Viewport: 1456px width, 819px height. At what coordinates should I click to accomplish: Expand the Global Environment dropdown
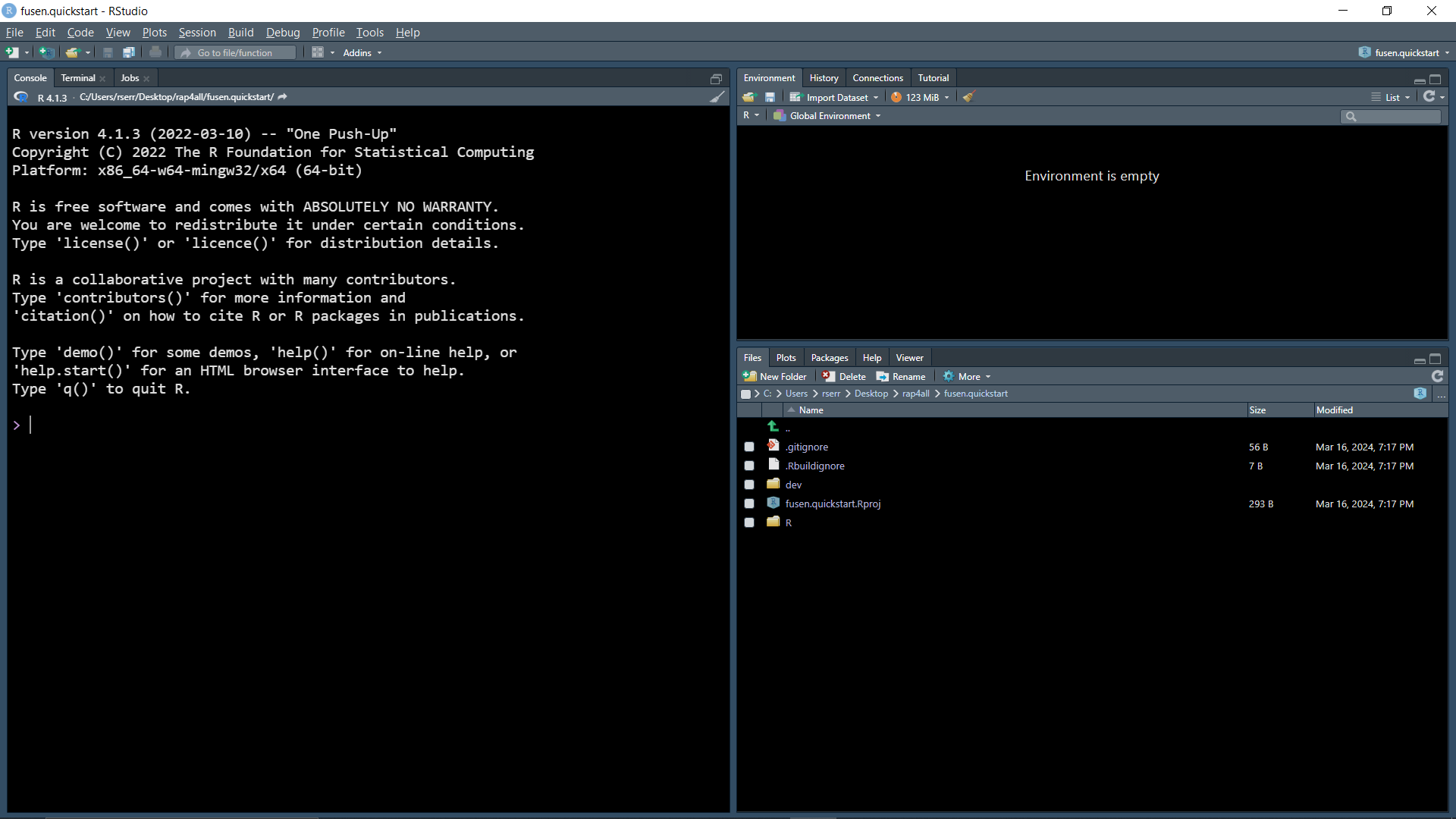(x=830, y=116)
